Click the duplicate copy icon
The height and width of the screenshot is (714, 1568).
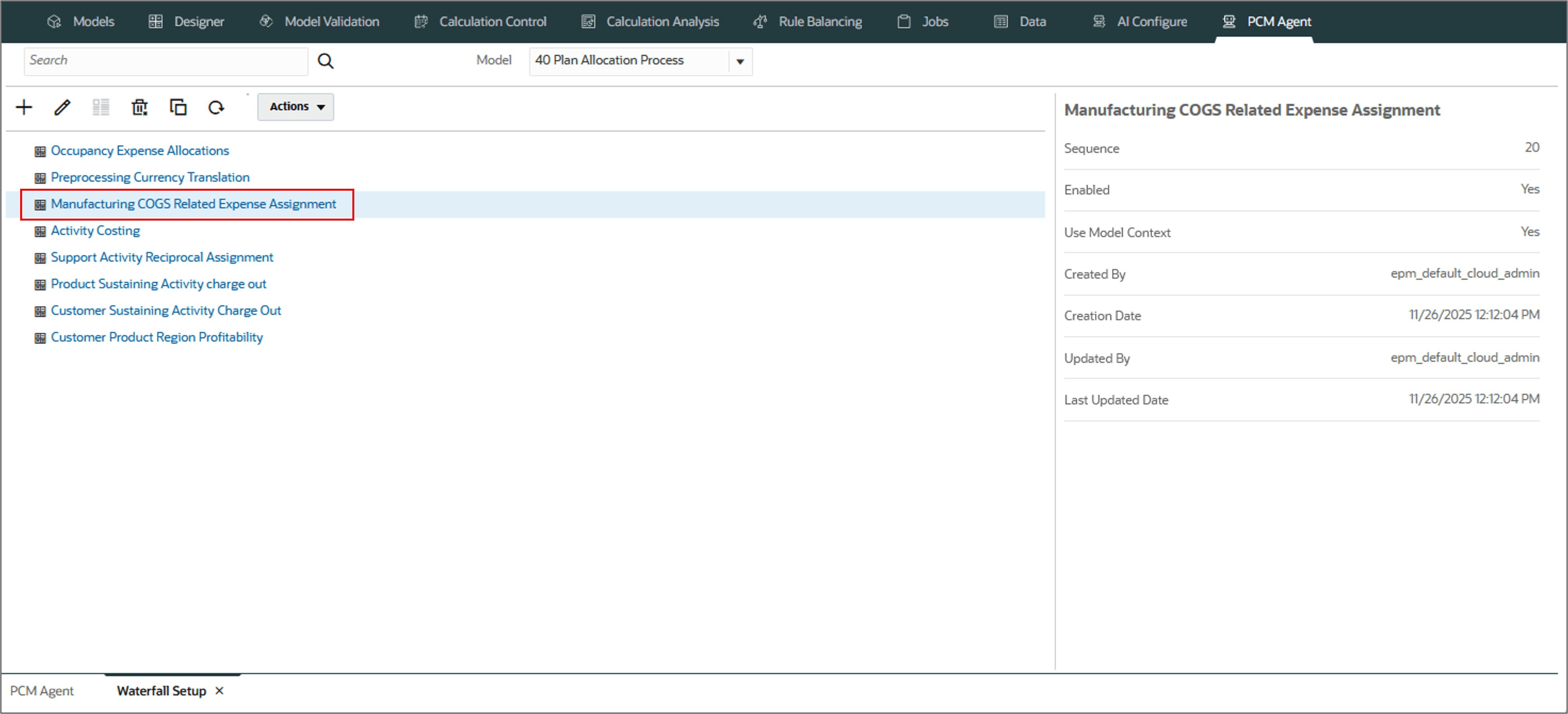(x=178, y=107)
